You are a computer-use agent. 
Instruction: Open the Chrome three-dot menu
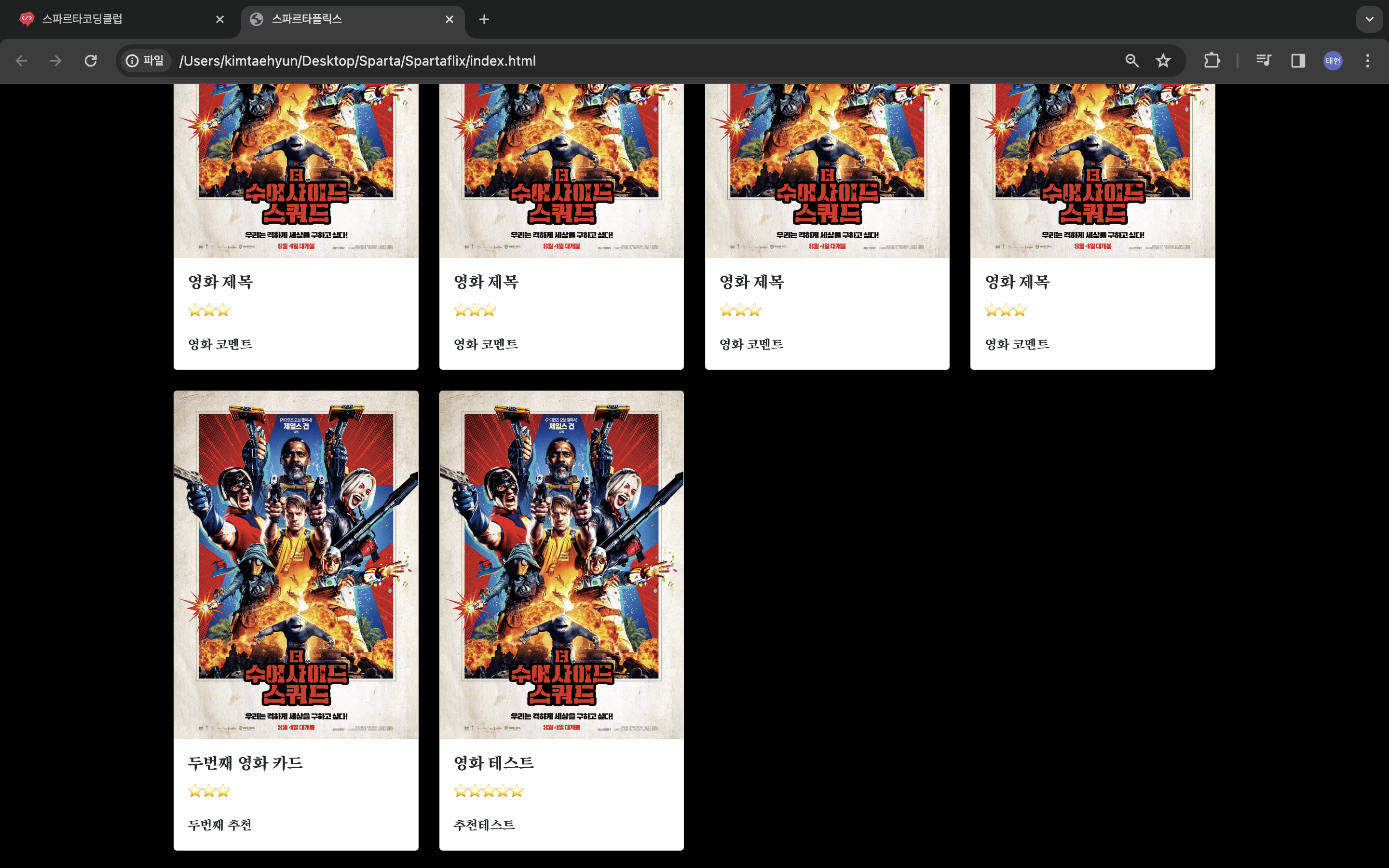point(1368,61)
